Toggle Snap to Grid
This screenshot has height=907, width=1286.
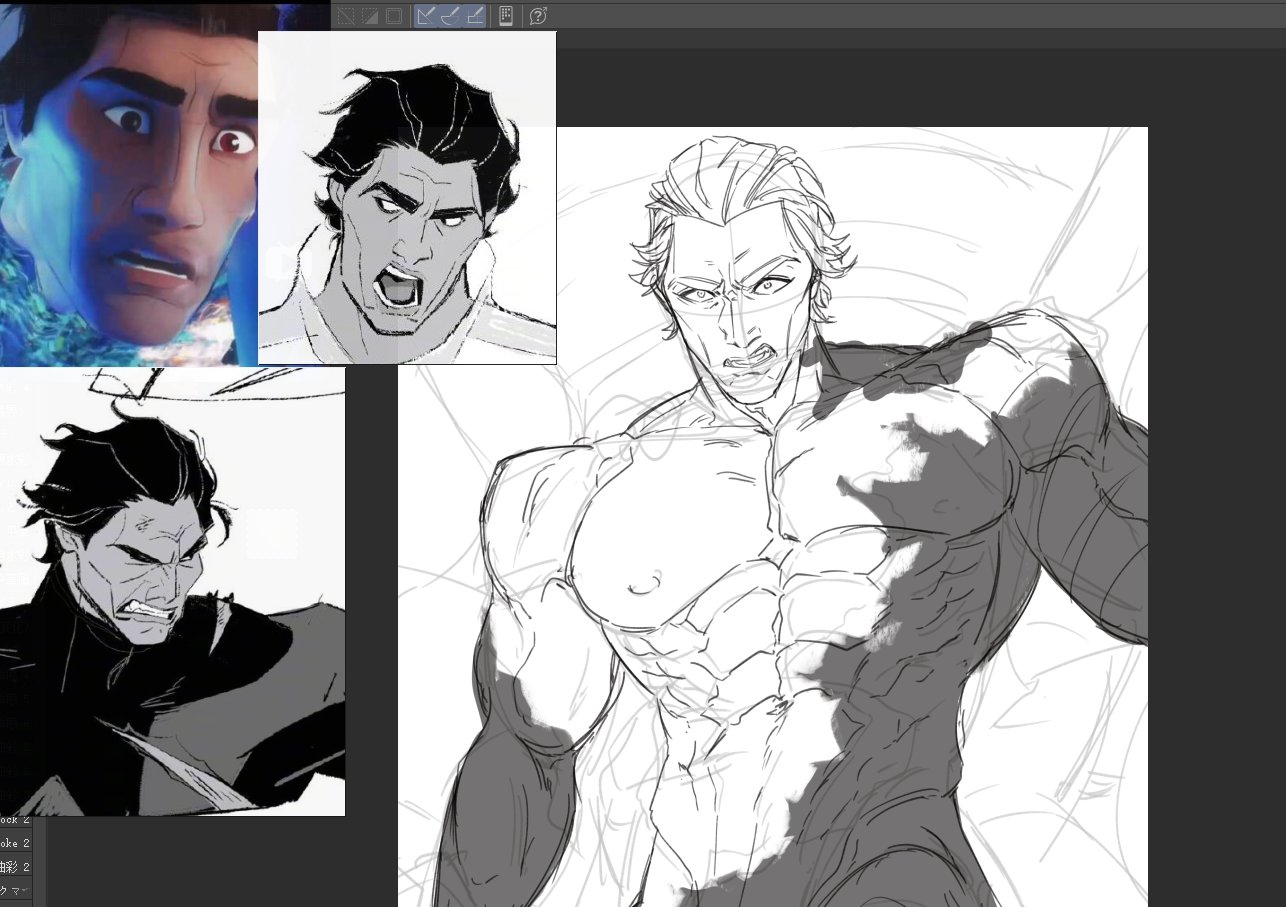tap(475, 16)
